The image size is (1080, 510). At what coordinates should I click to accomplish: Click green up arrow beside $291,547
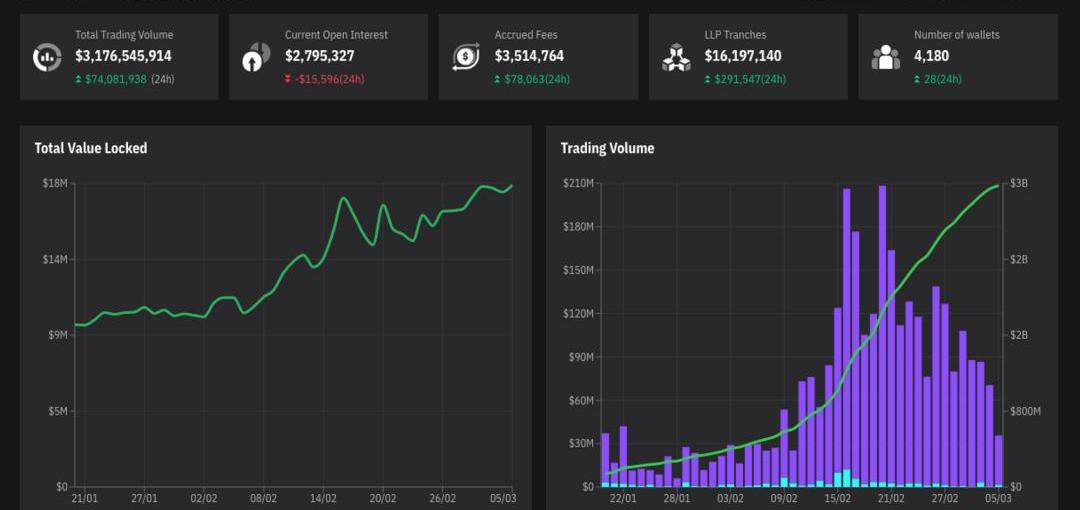708,79
